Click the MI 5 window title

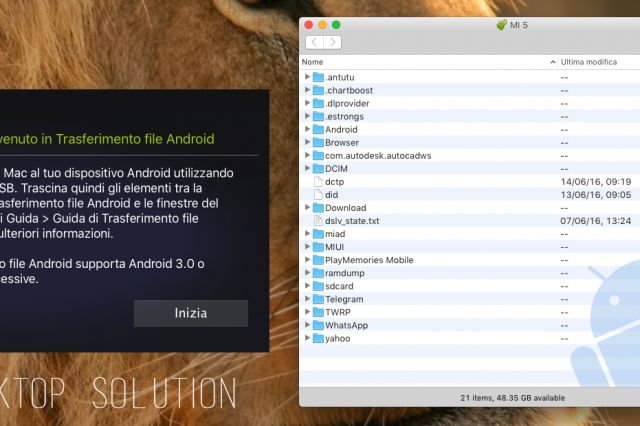(x=519, y=25)
